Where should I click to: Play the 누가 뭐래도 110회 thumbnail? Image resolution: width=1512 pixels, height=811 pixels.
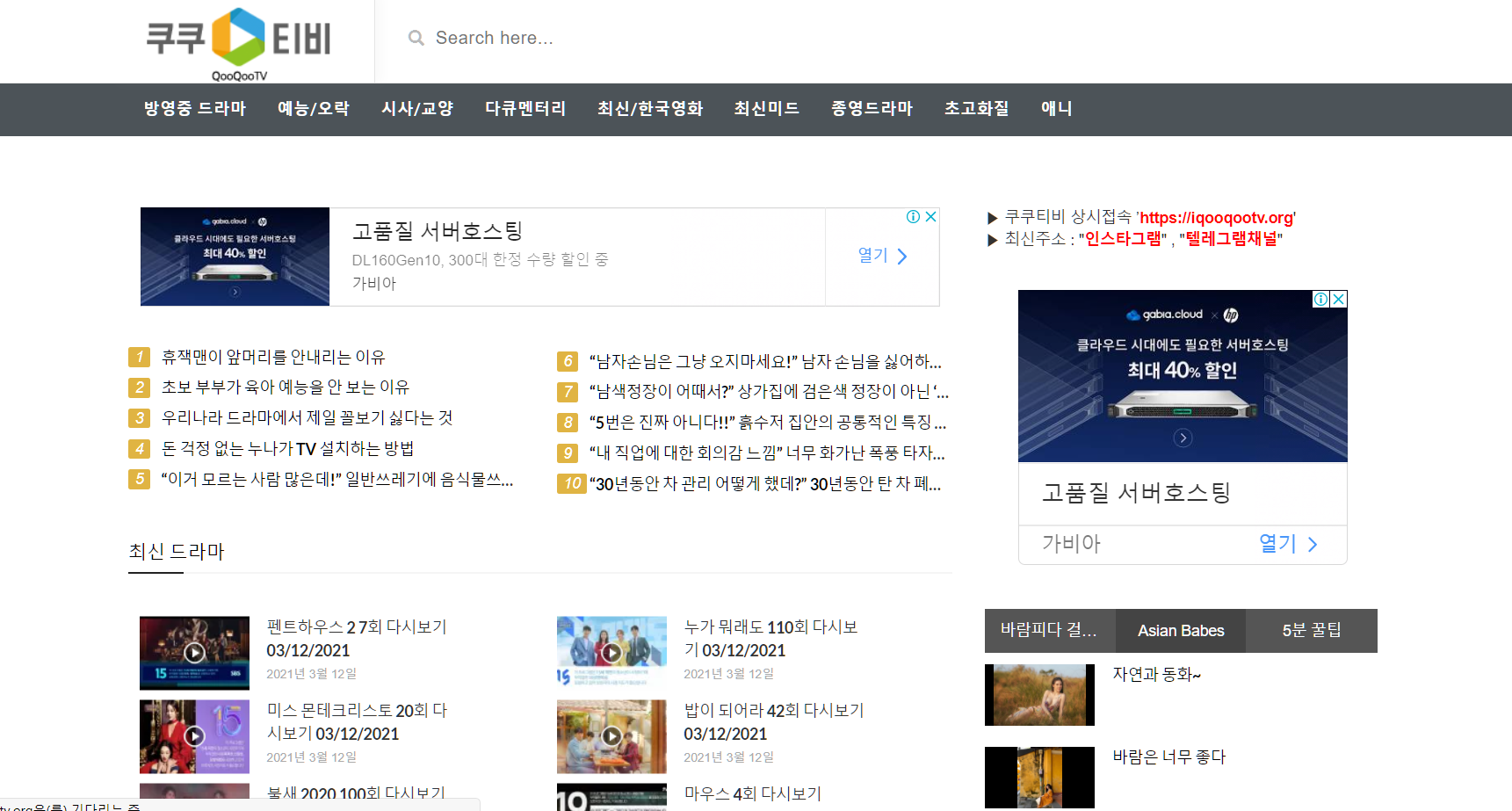click(611, 653)
